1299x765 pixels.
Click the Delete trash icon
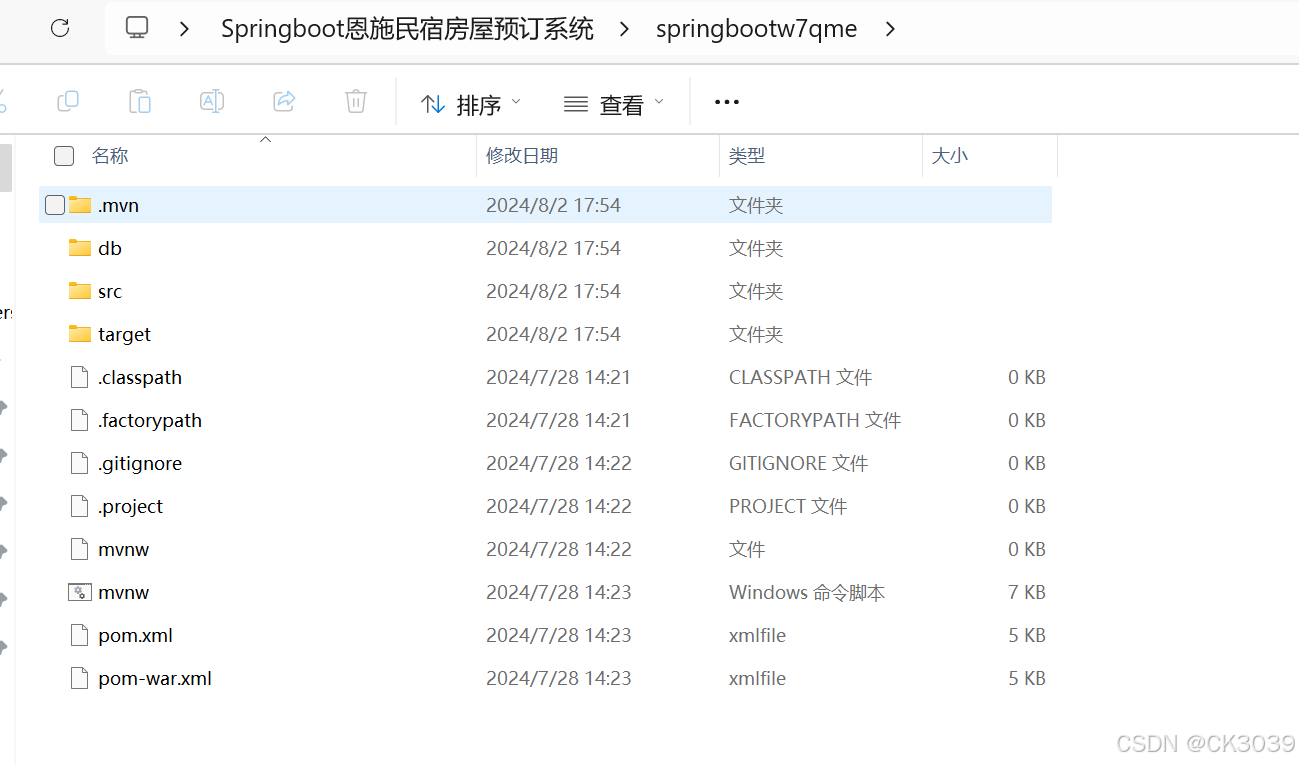pyautogui.click(x=356, y=101)
